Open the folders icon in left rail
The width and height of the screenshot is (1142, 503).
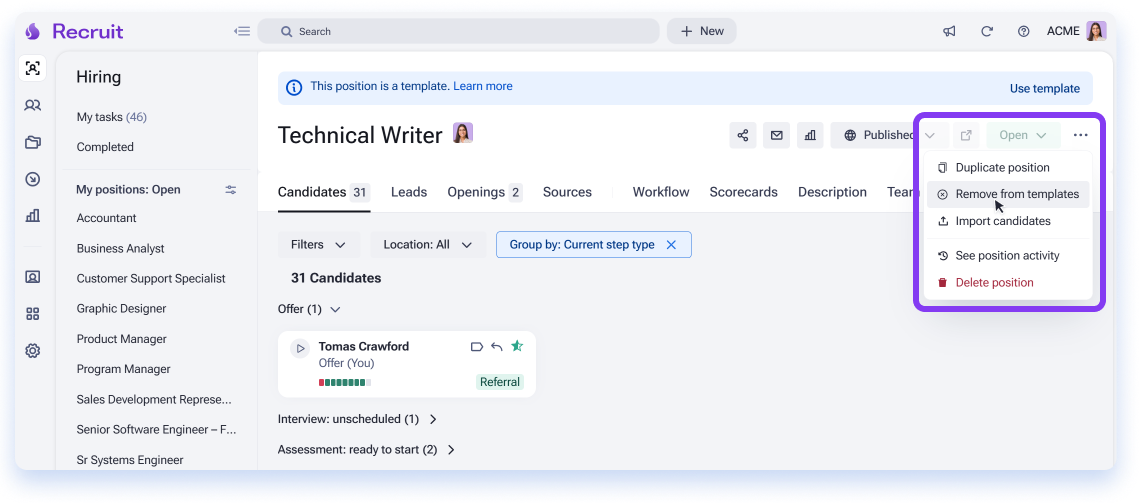click(x=32, y=142)
